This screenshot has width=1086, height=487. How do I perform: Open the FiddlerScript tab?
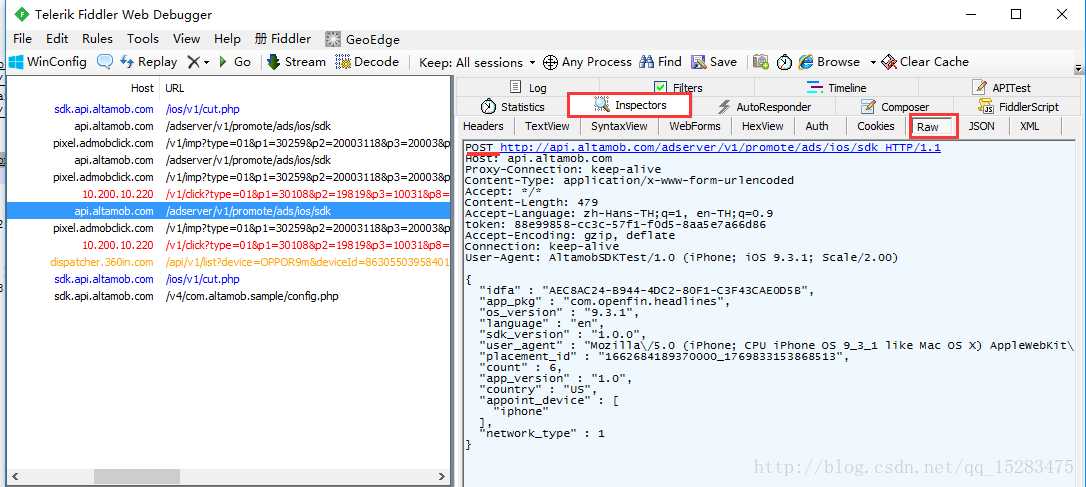tap(1019, 107)
